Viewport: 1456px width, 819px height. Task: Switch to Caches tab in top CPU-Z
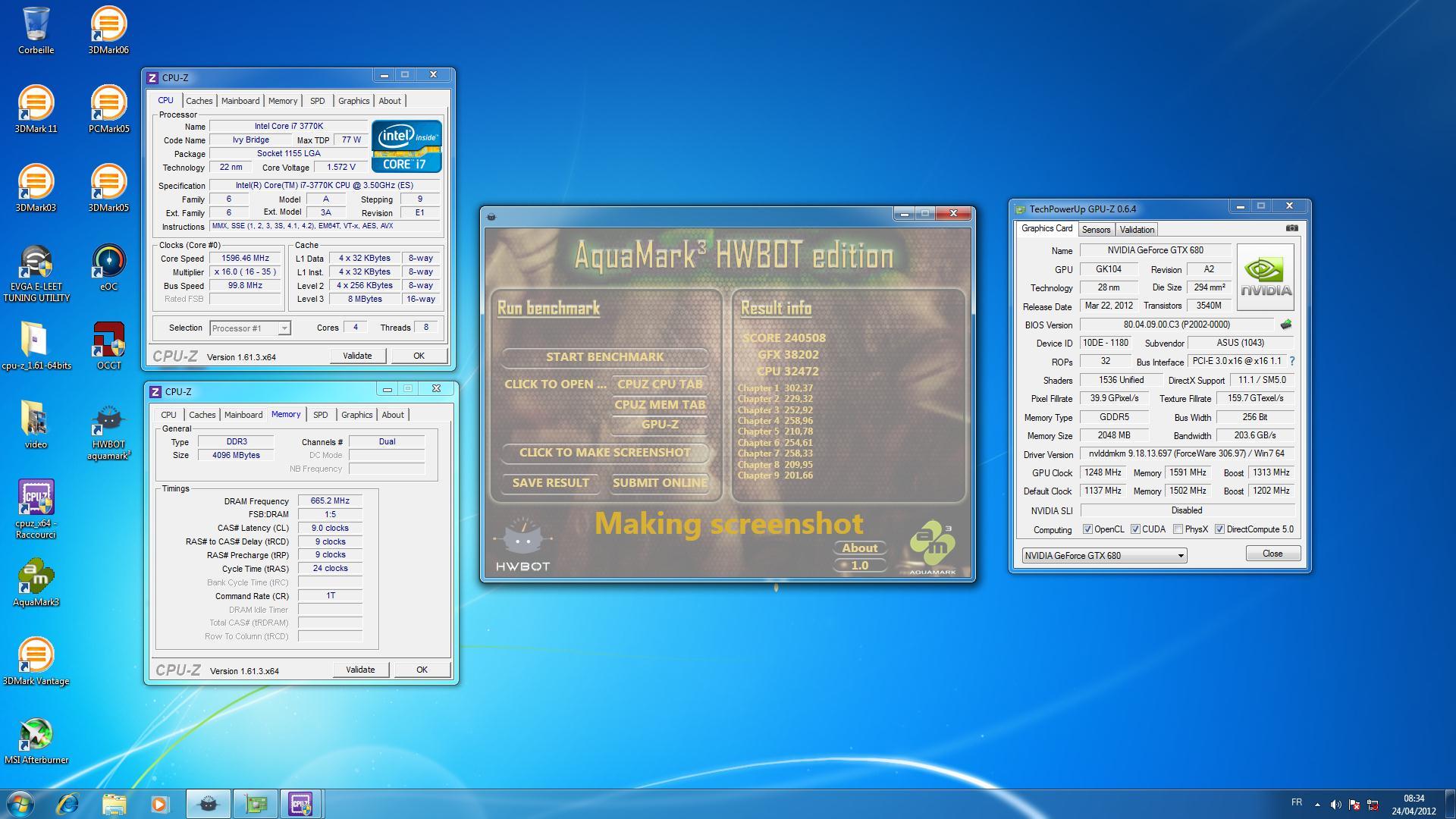199,101
